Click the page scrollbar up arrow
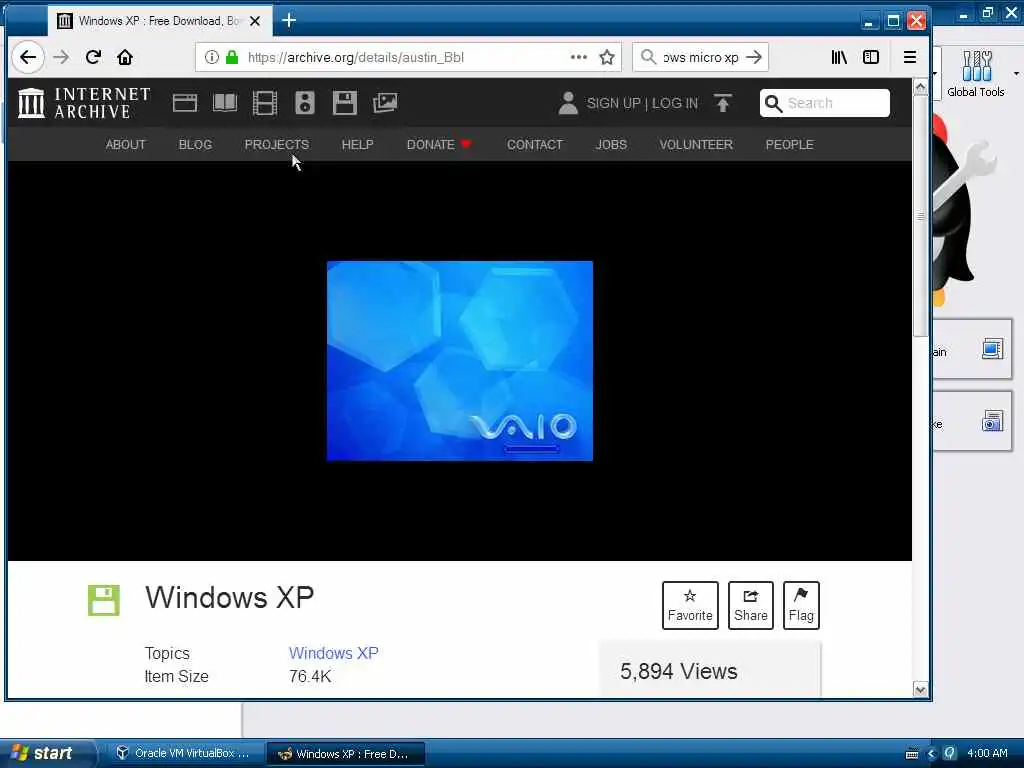This screenshot has width=1024, height=768. tap(921, 87)
